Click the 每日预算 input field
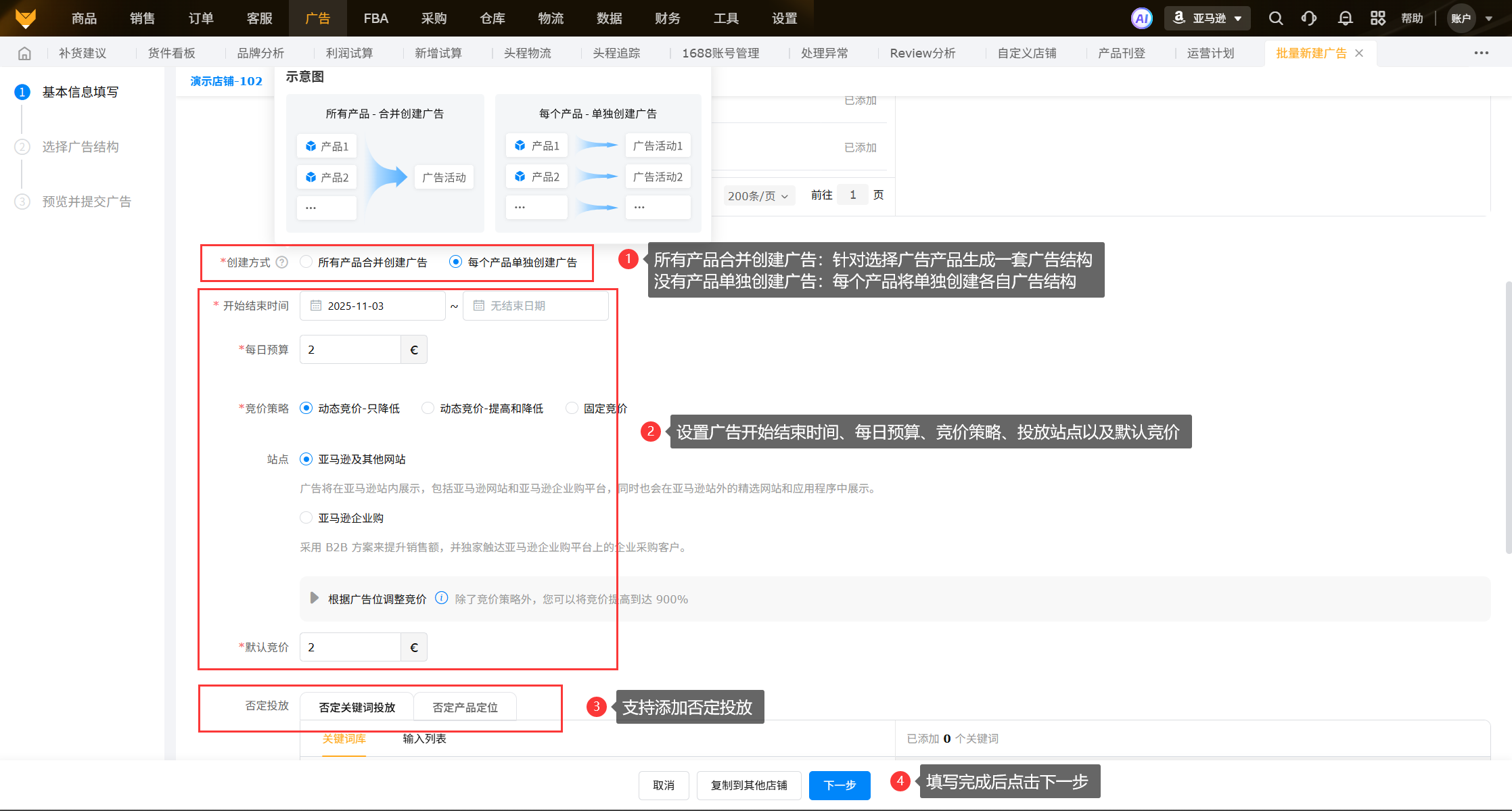 point(350,350)
